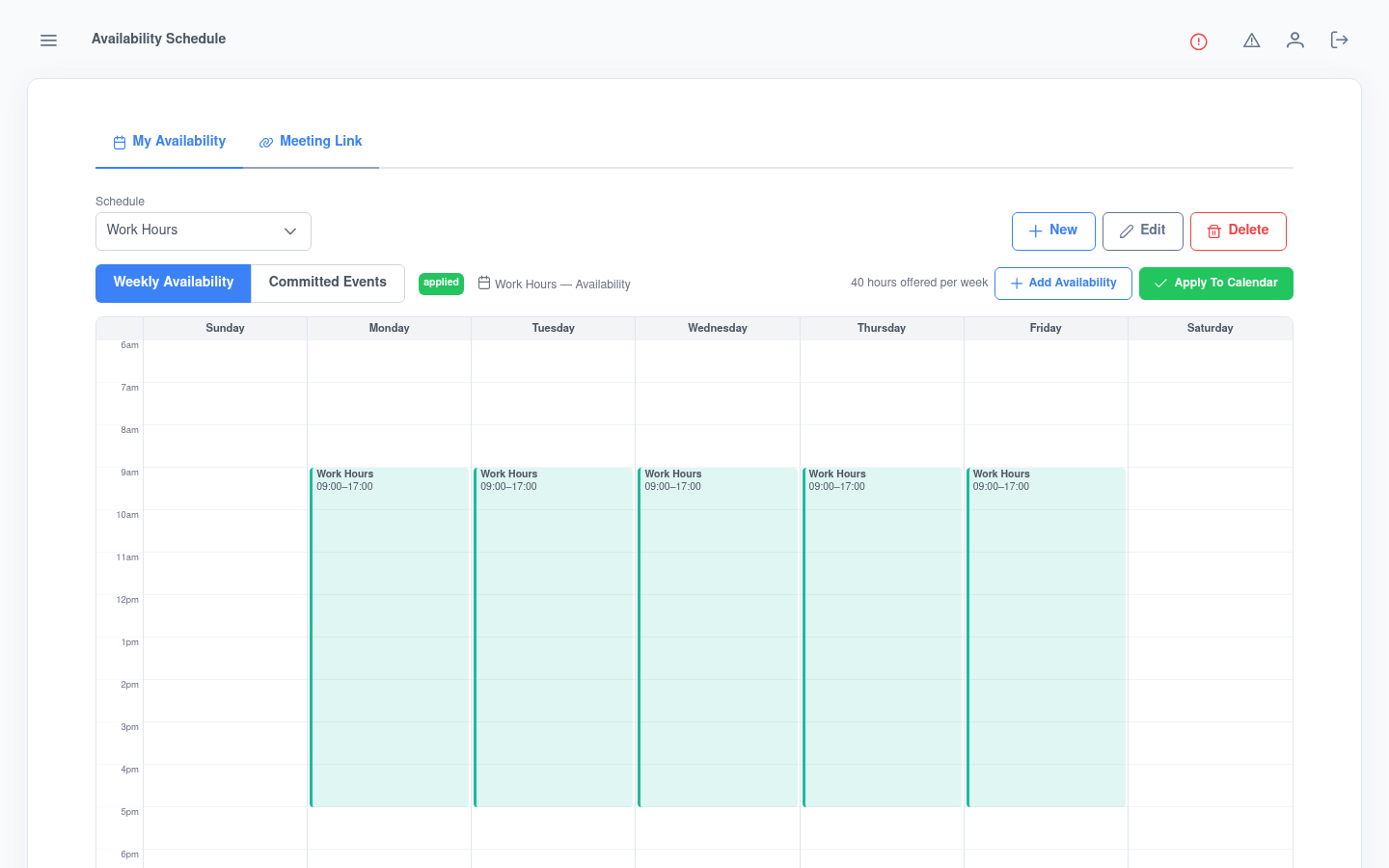Click the Tuesday column header

(x=554, y=329)
